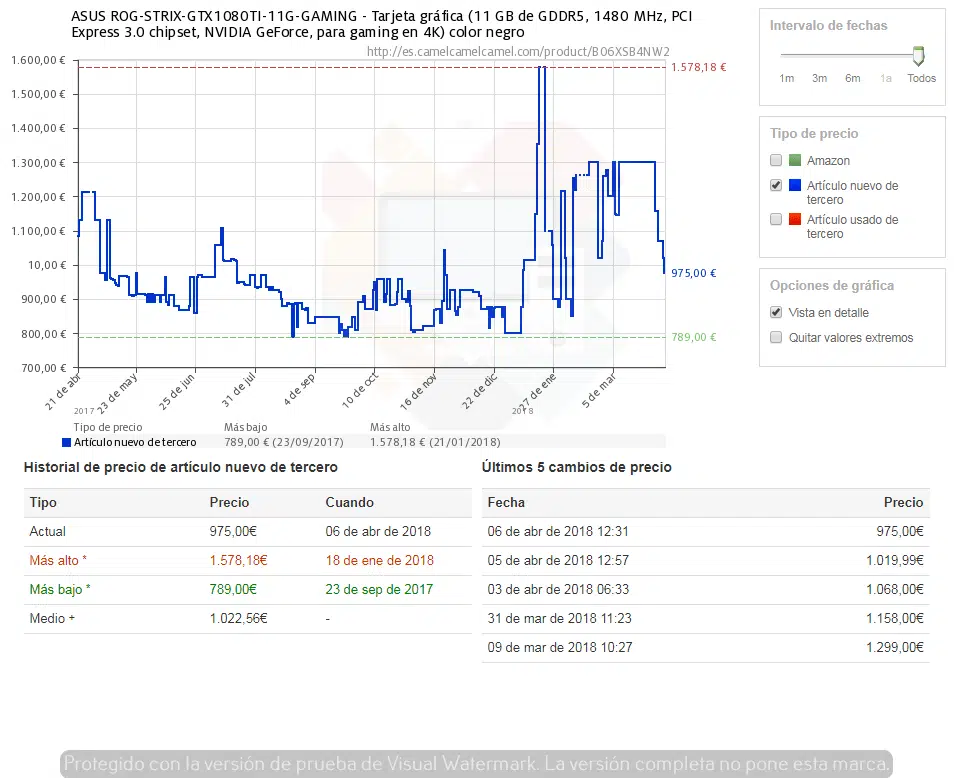Toggle the Vista en detalle checkbox
Image resolution: width=954 pixels, height=778 pixels.
coord(776,312)
